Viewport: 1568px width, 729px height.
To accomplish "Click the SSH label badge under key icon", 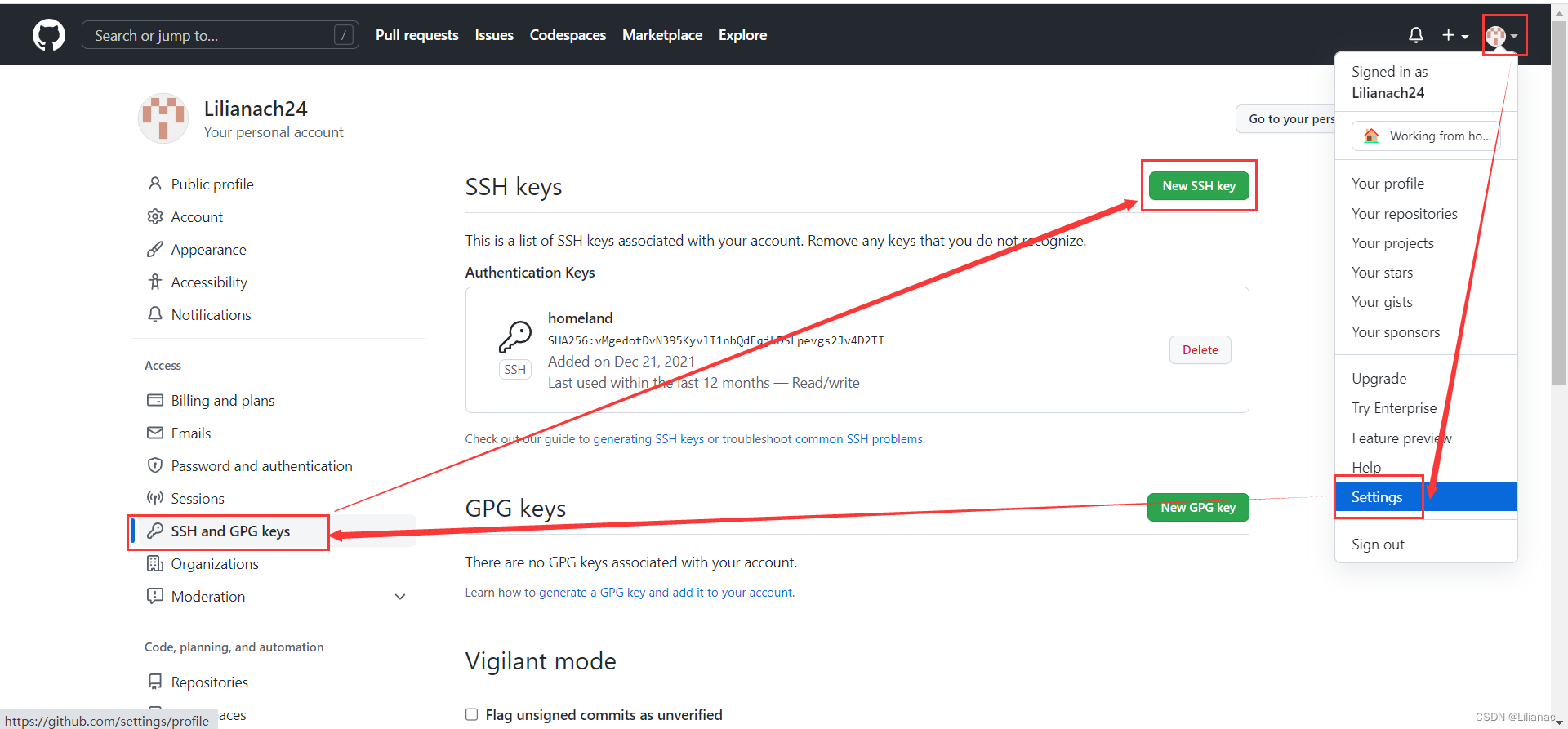I will pos(515,369).
